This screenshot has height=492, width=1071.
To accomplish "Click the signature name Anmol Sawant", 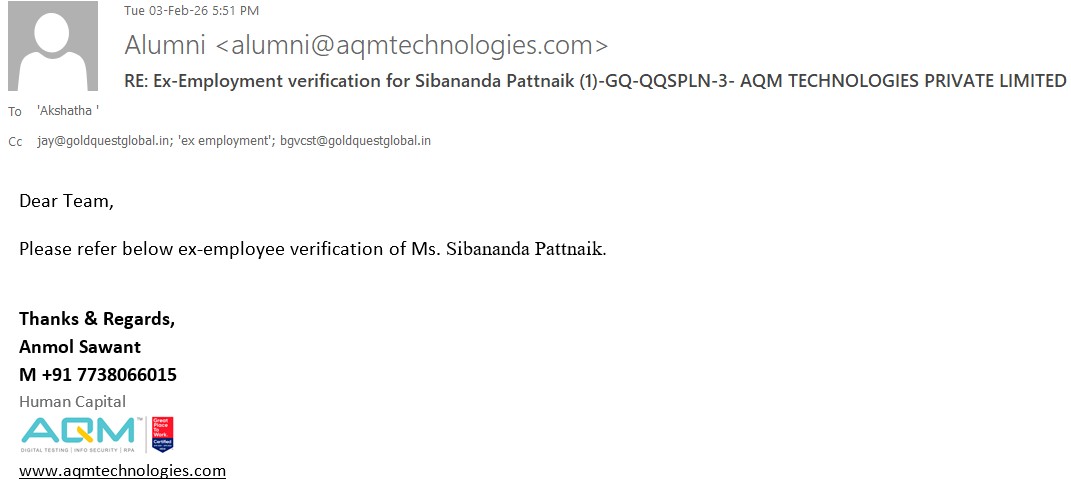I will 80,347.
